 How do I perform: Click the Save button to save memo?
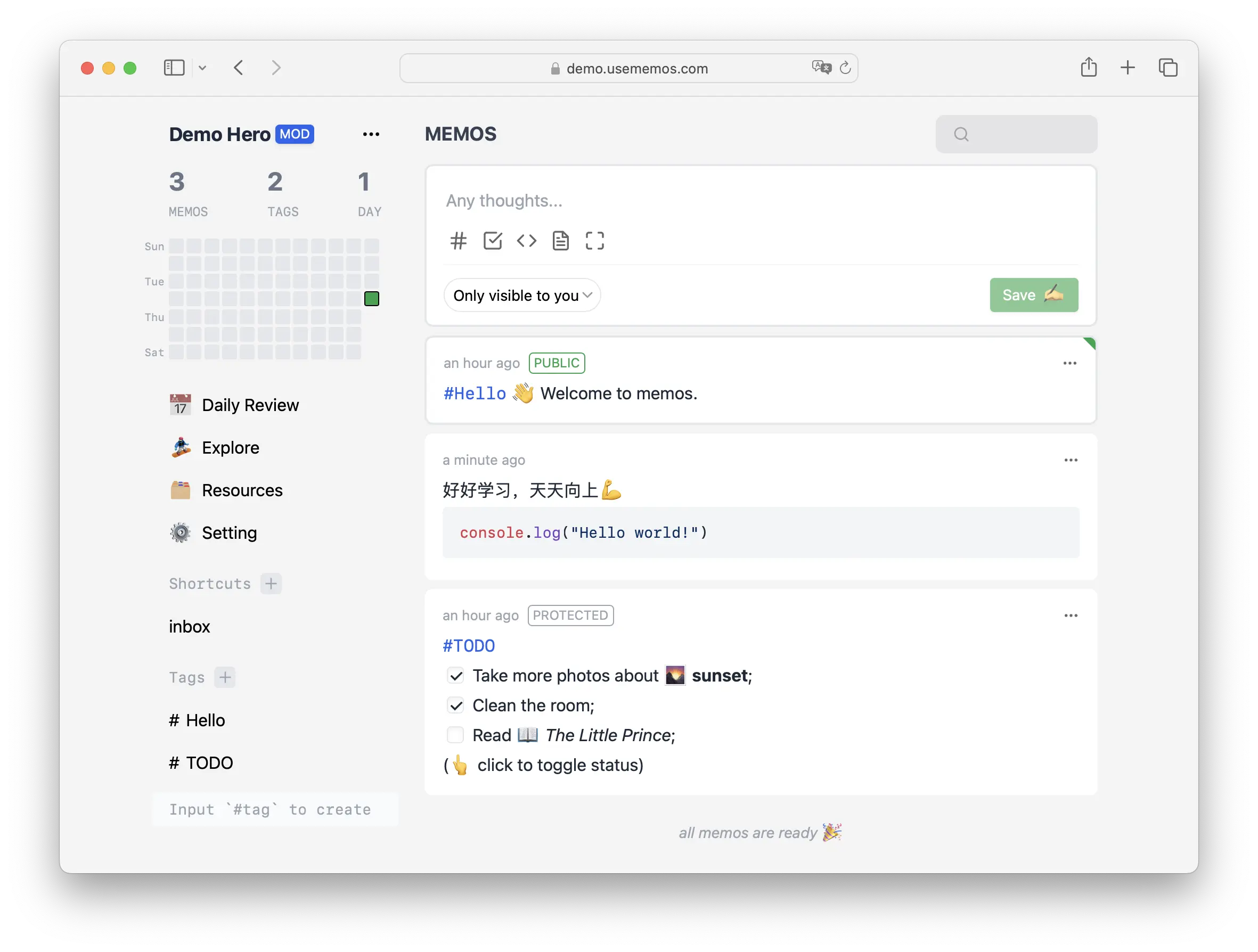click(1033, 294)
